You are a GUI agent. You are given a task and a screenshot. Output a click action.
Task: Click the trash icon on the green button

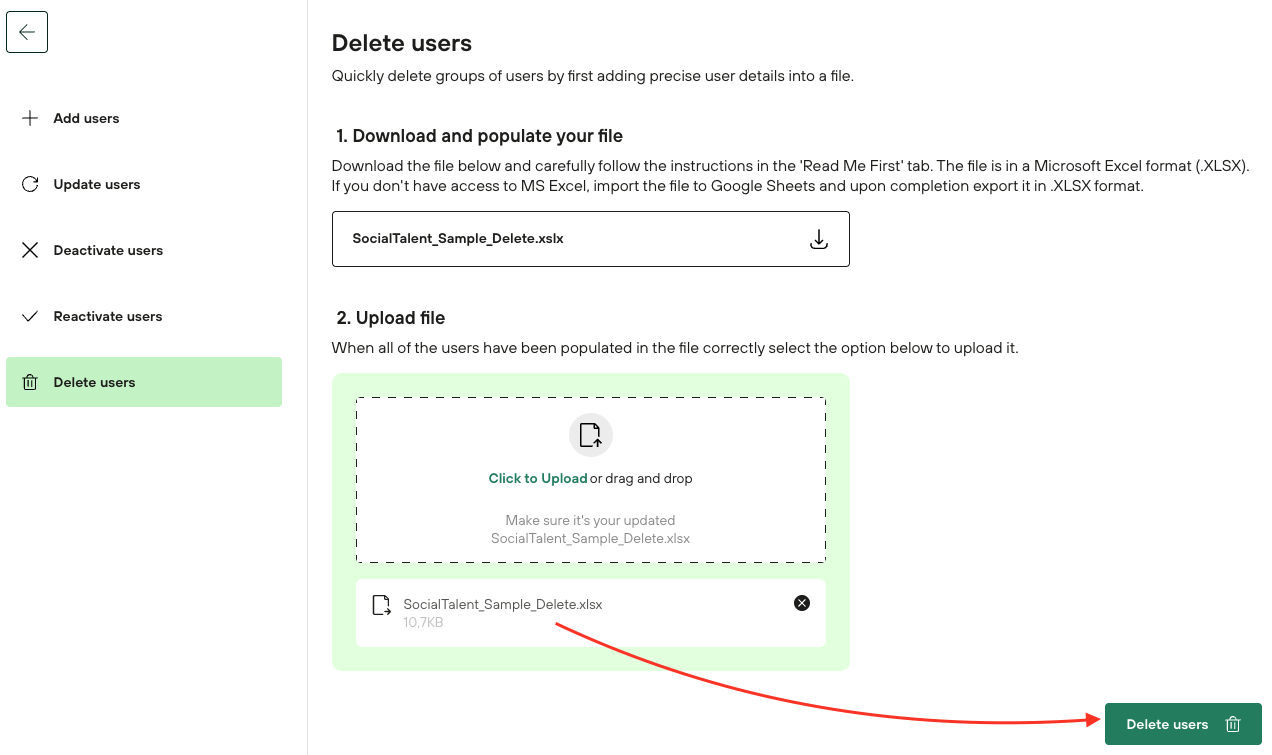tap(1233, 724)
